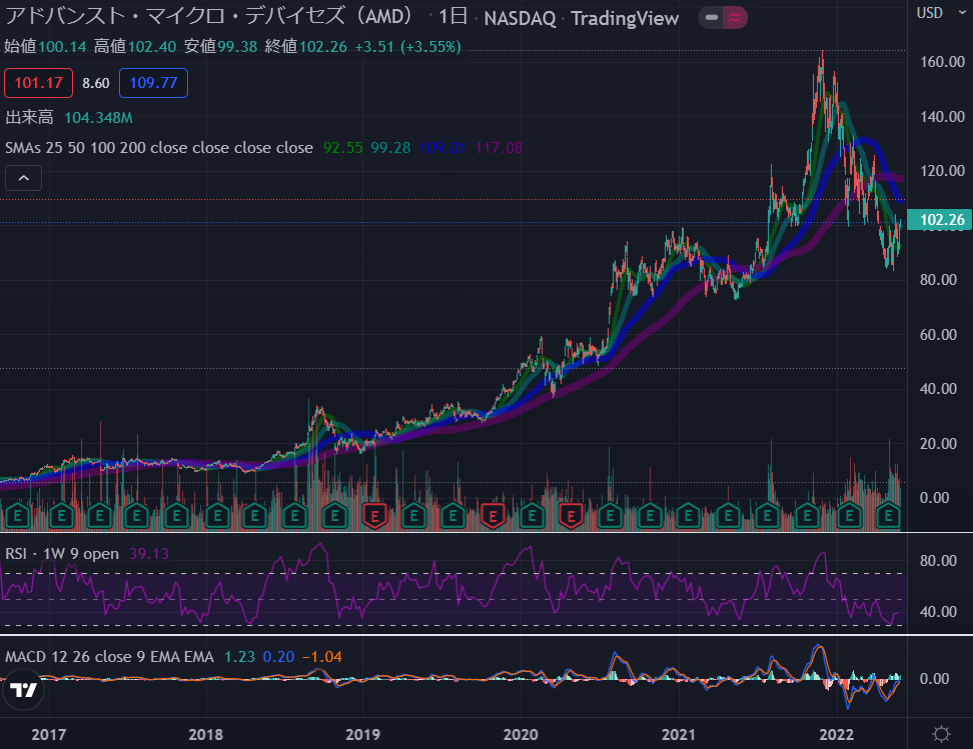Click the 始値 open value 100.14
973x749 pixels.
coord(62,47)
